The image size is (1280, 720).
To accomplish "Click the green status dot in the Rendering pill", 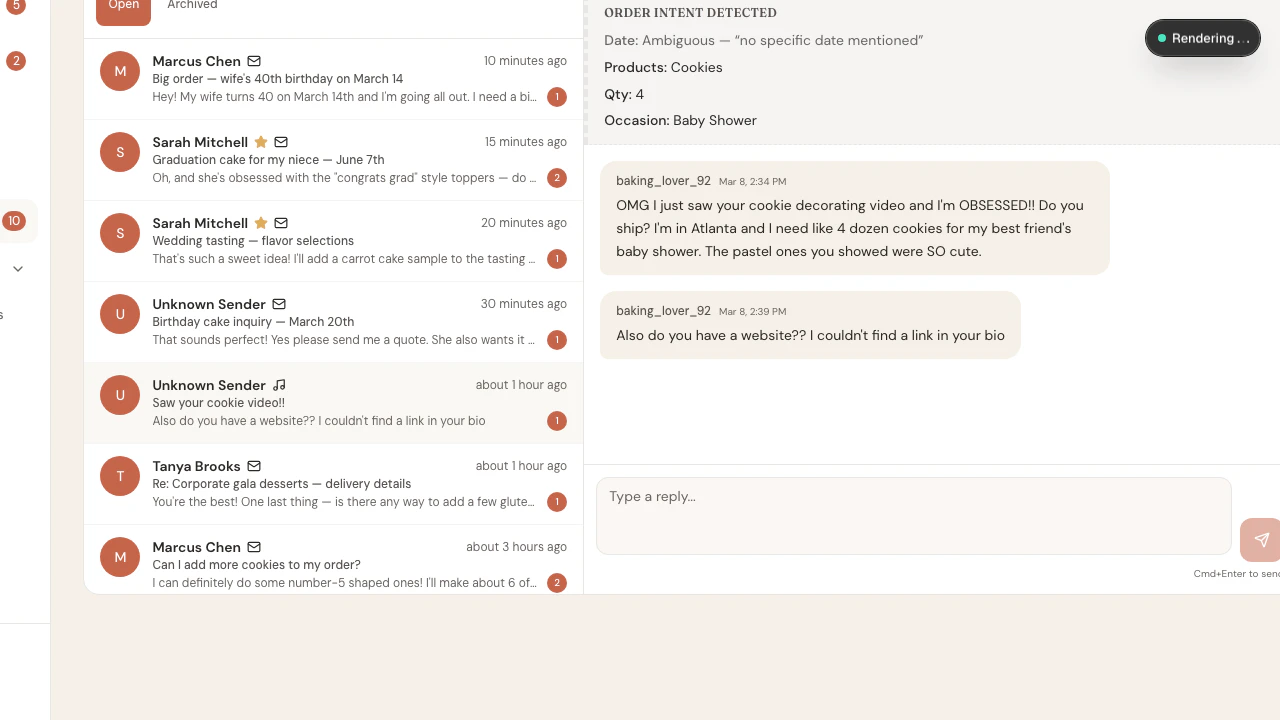I will coord(1160,37).
